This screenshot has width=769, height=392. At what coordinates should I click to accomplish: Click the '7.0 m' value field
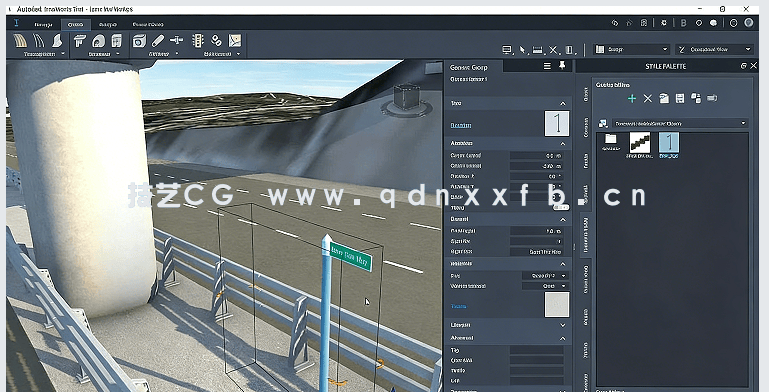click(x=537, y=231)
